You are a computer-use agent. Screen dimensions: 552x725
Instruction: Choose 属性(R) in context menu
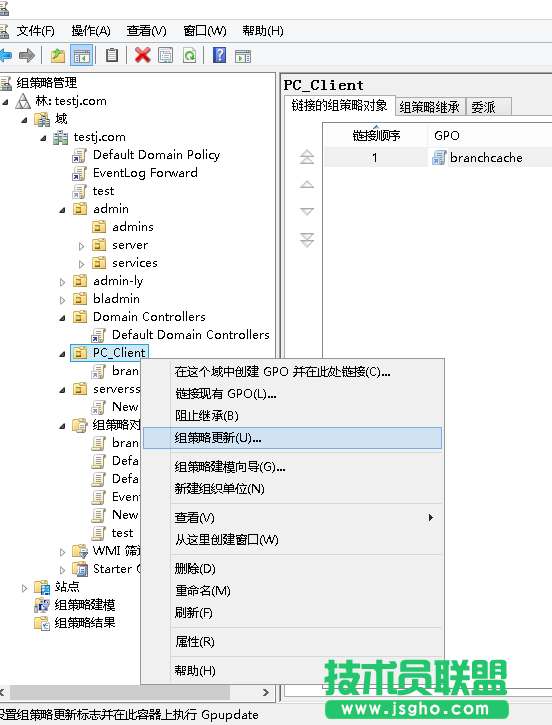[292, 642]
